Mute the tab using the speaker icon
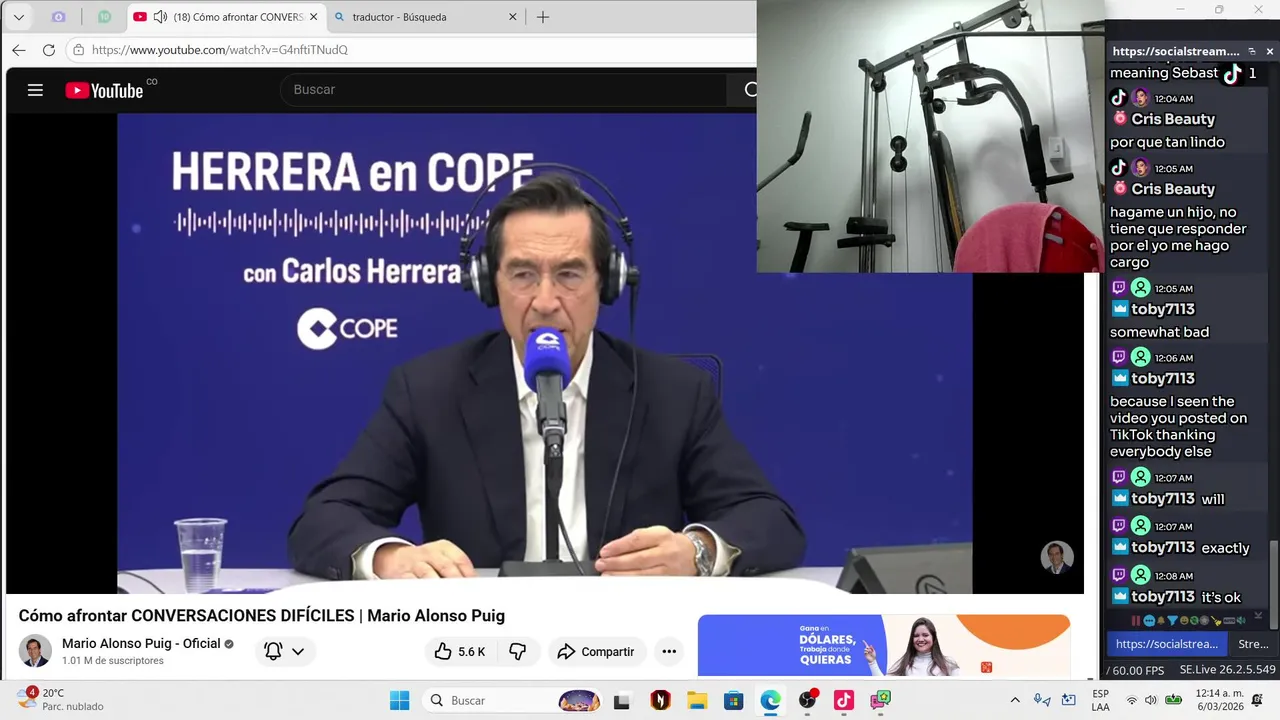The width and height of the screenshot is (1280, 720). click(159, 17)
